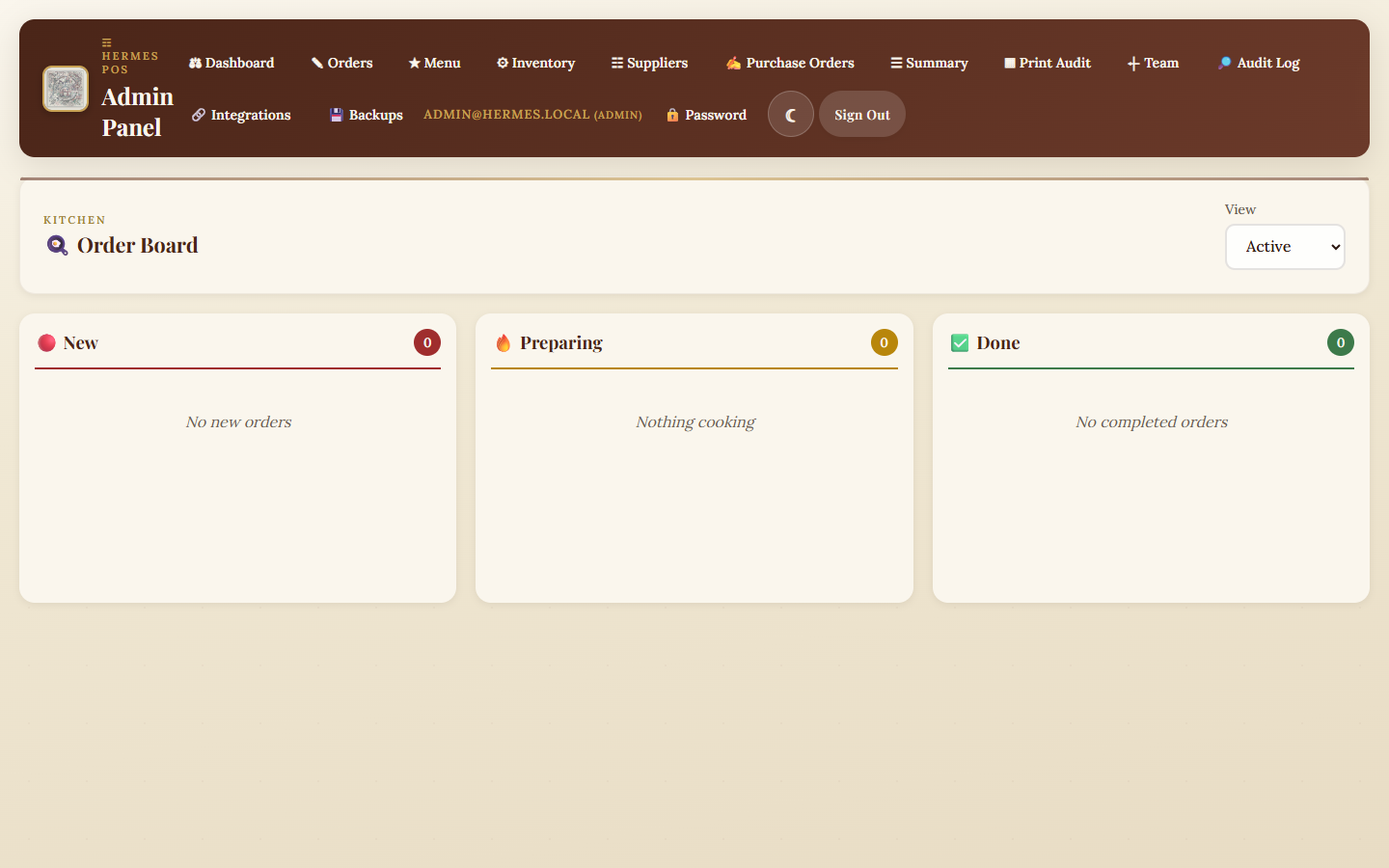This screenshot has width=1389, height=868.
Task: Click the chain link Integrations icon
Action: coord(198,115)
